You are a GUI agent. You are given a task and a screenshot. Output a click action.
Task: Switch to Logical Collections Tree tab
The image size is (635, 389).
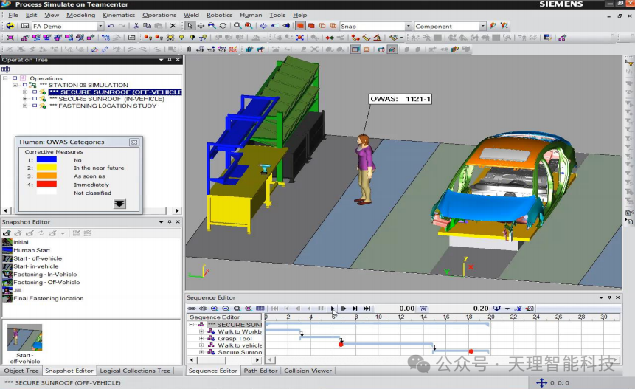click(x=135, y=370)
